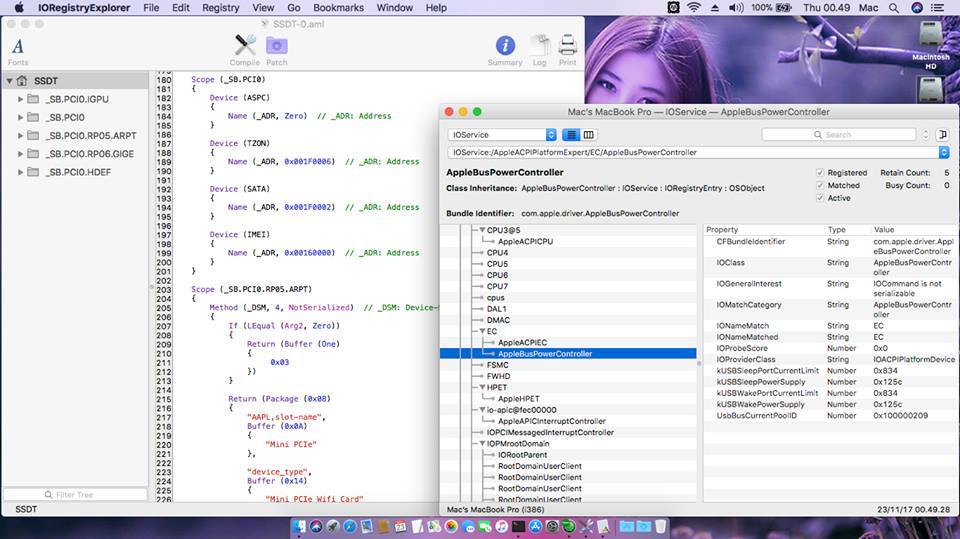Open Finder from the Dock

coord(299,526)
